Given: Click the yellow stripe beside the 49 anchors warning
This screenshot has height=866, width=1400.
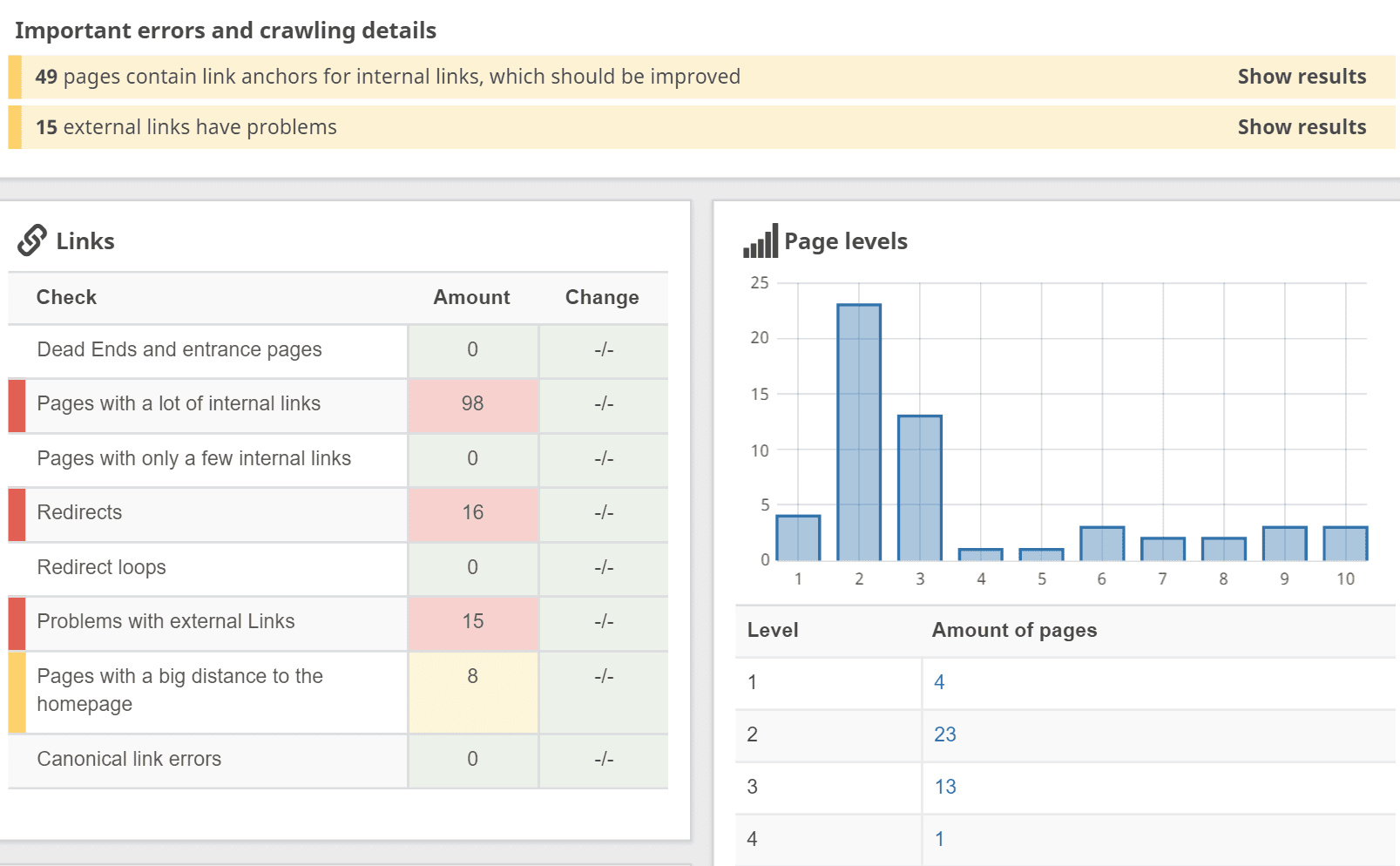Looking at the screenshot, I should pyautogui.click(x=13, y=77).
